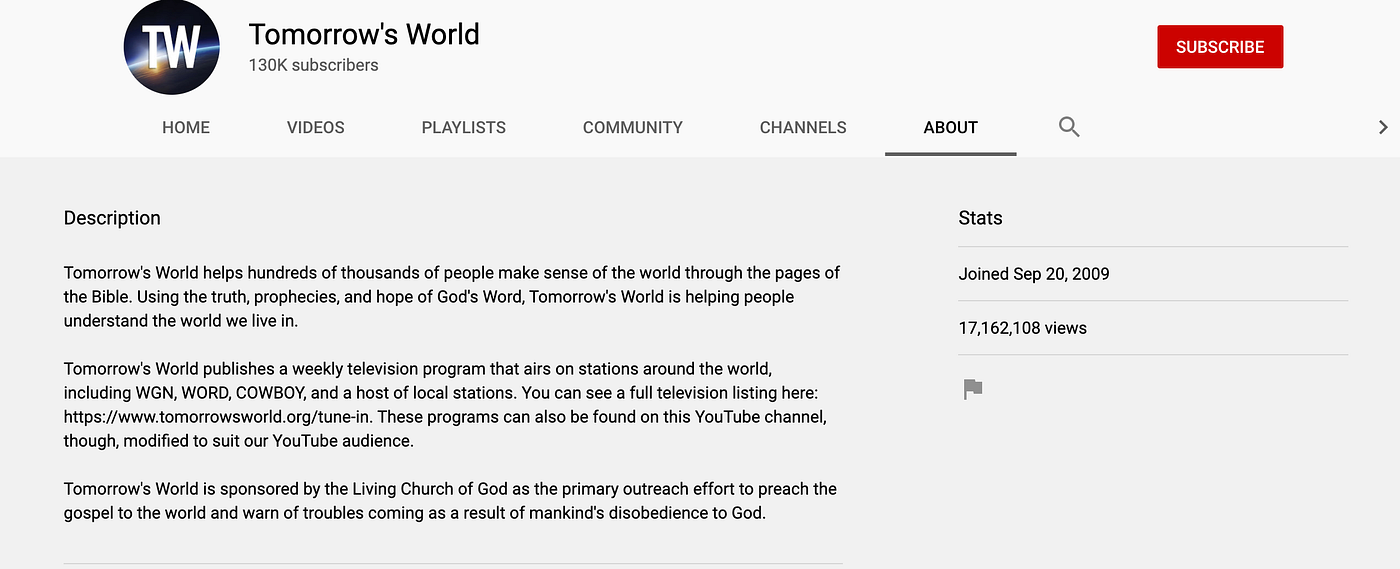Screen dimensions: 1400x569
Task: View the CHANNELS tab
Action: coord(803,127)
